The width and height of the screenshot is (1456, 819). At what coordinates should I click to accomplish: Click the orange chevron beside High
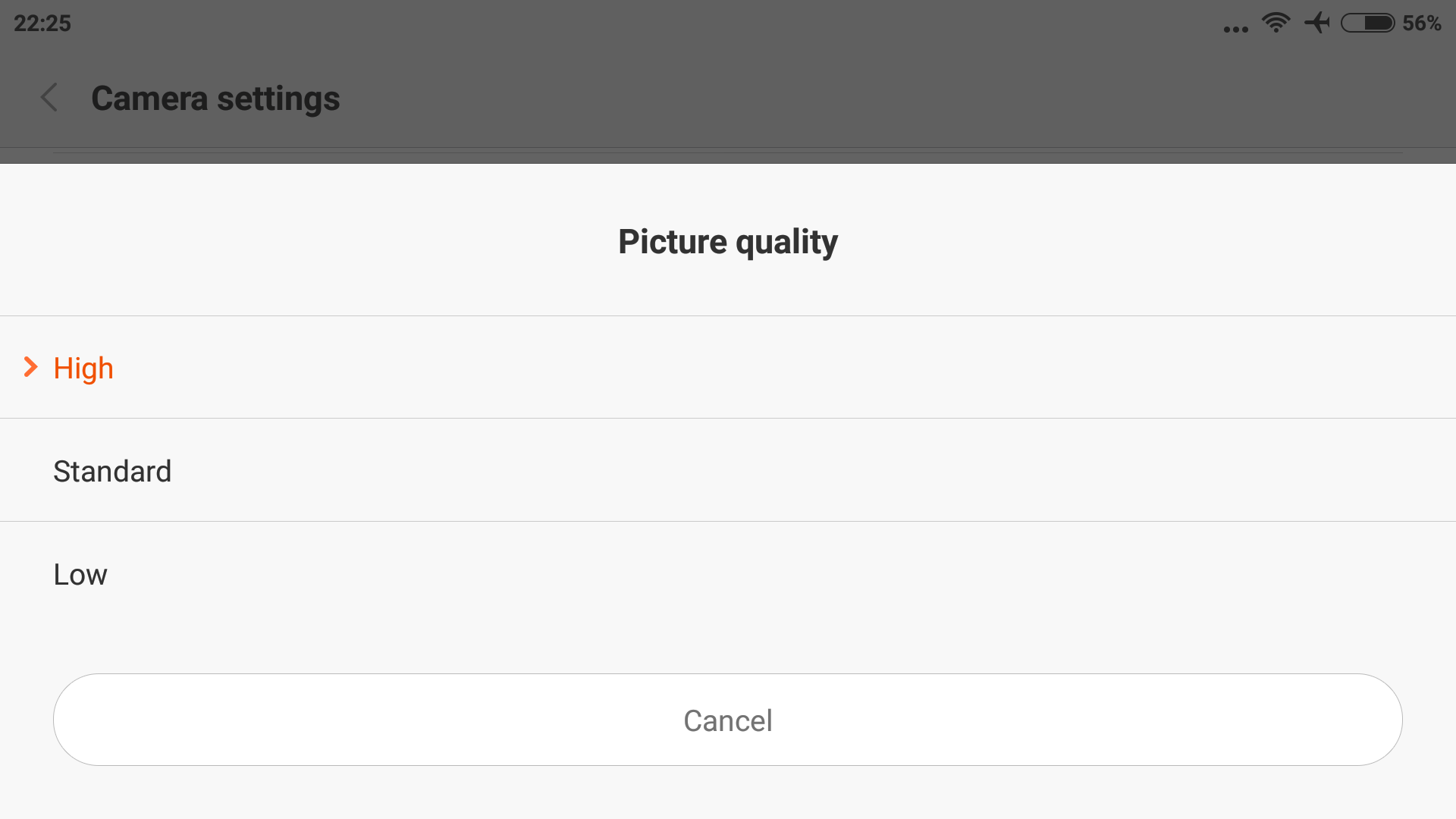pyautogui.click(x=30, y=367)
